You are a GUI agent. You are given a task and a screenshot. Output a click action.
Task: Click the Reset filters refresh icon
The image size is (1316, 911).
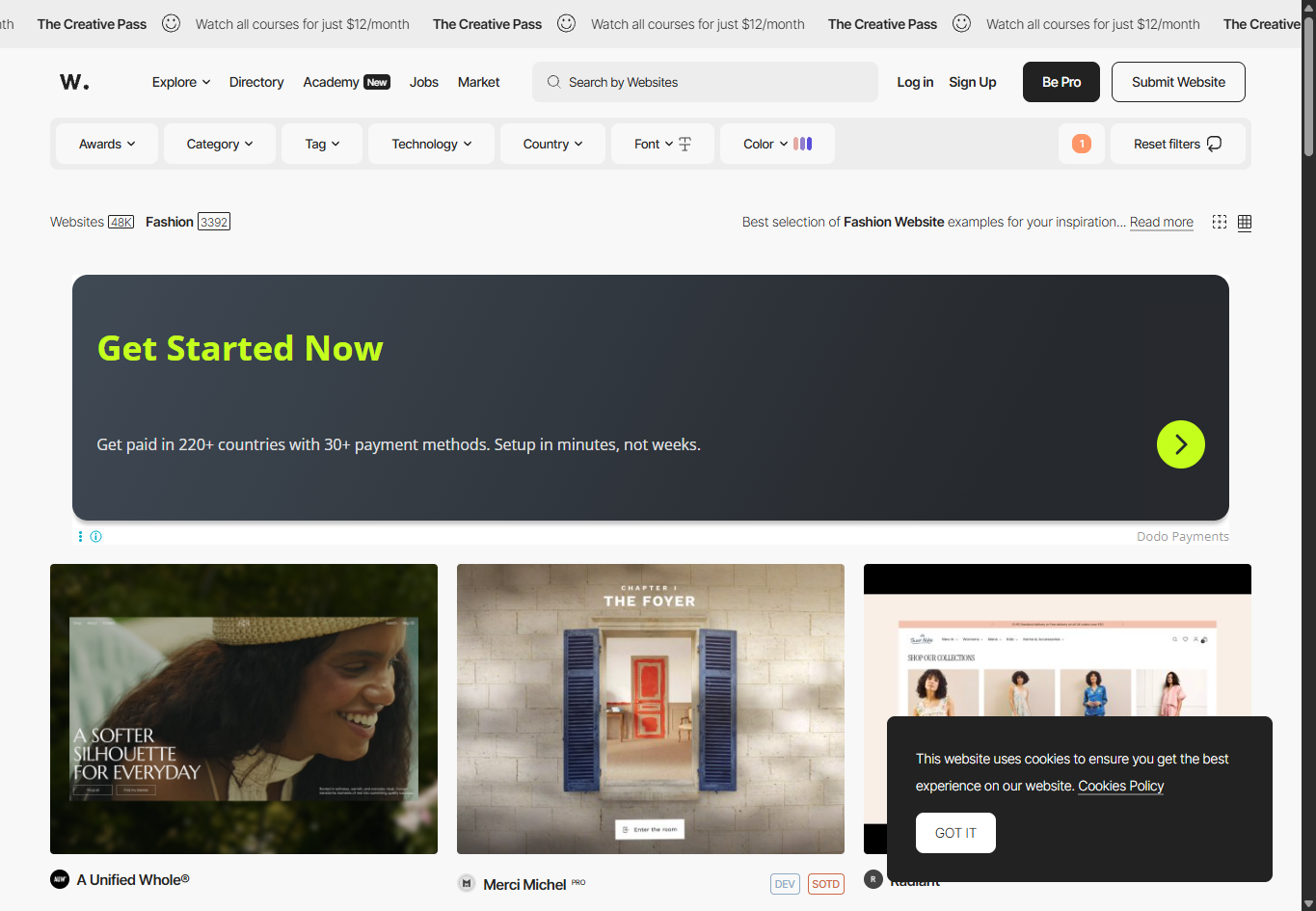(x=1215, y=144)
